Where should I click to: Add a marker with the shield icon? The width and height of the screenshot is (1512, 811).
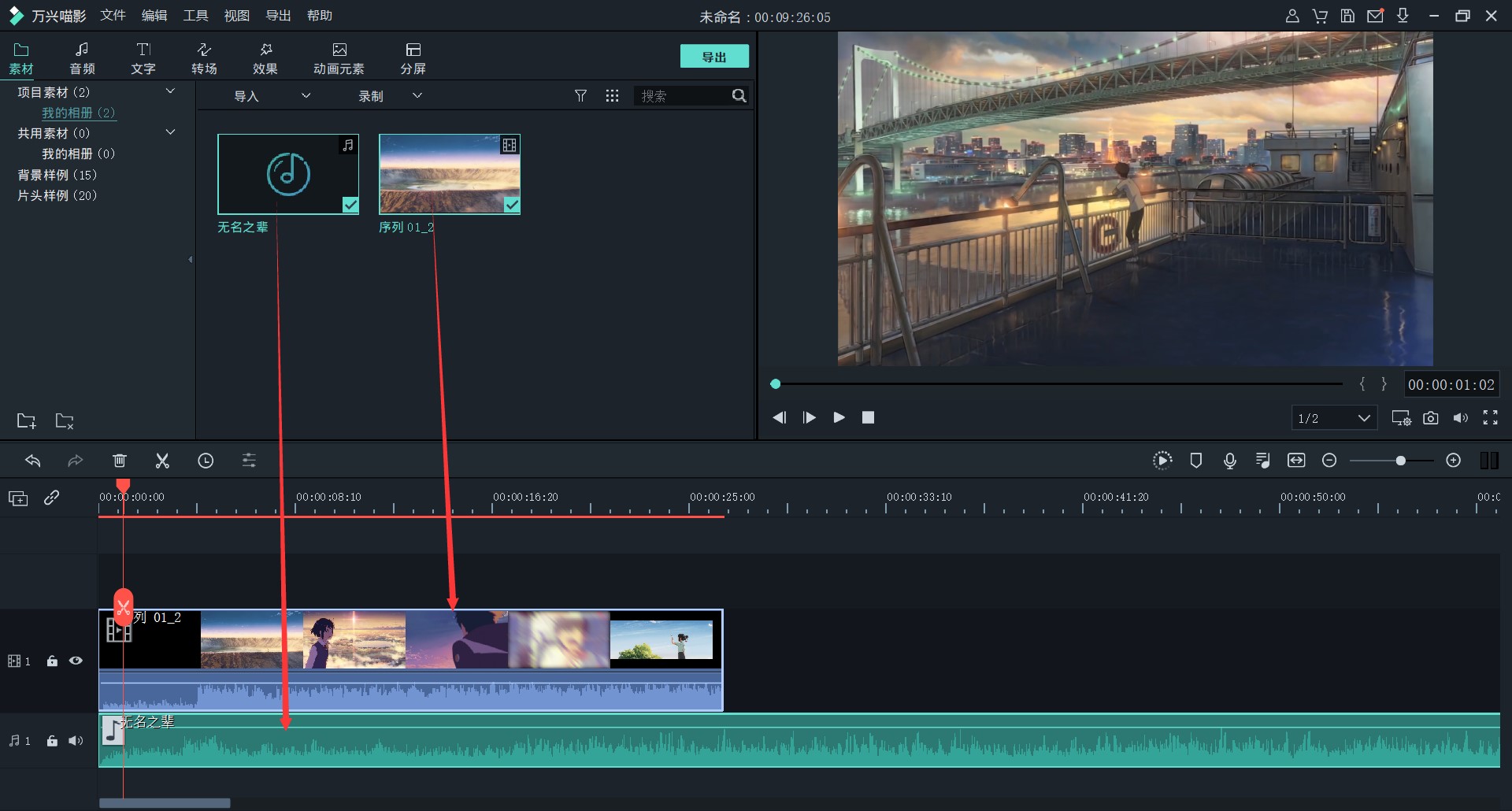pos(1195,461)
